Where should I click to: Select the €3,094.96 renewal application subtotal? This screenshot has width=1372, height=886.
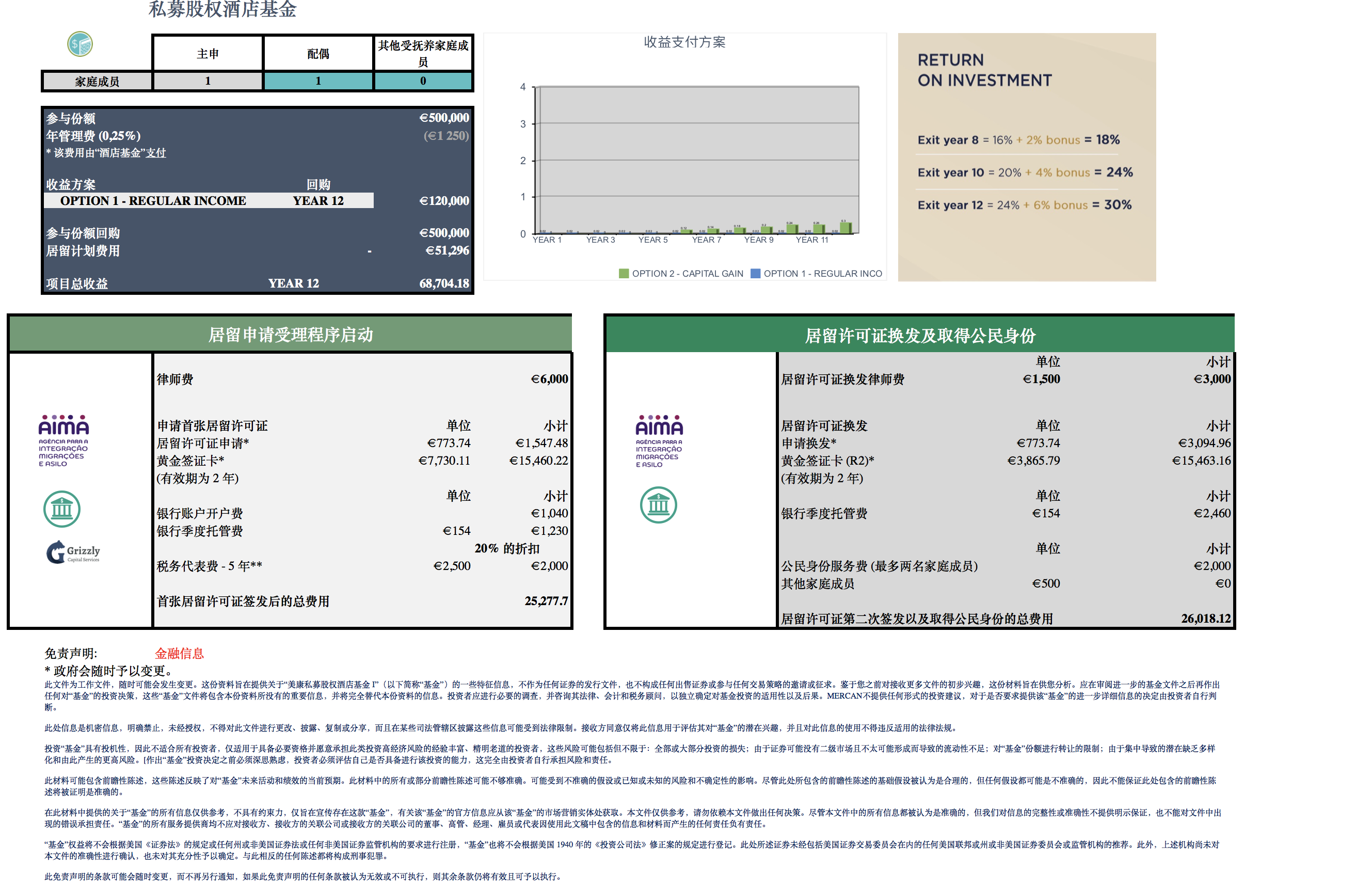click(x=1205, y=444)
